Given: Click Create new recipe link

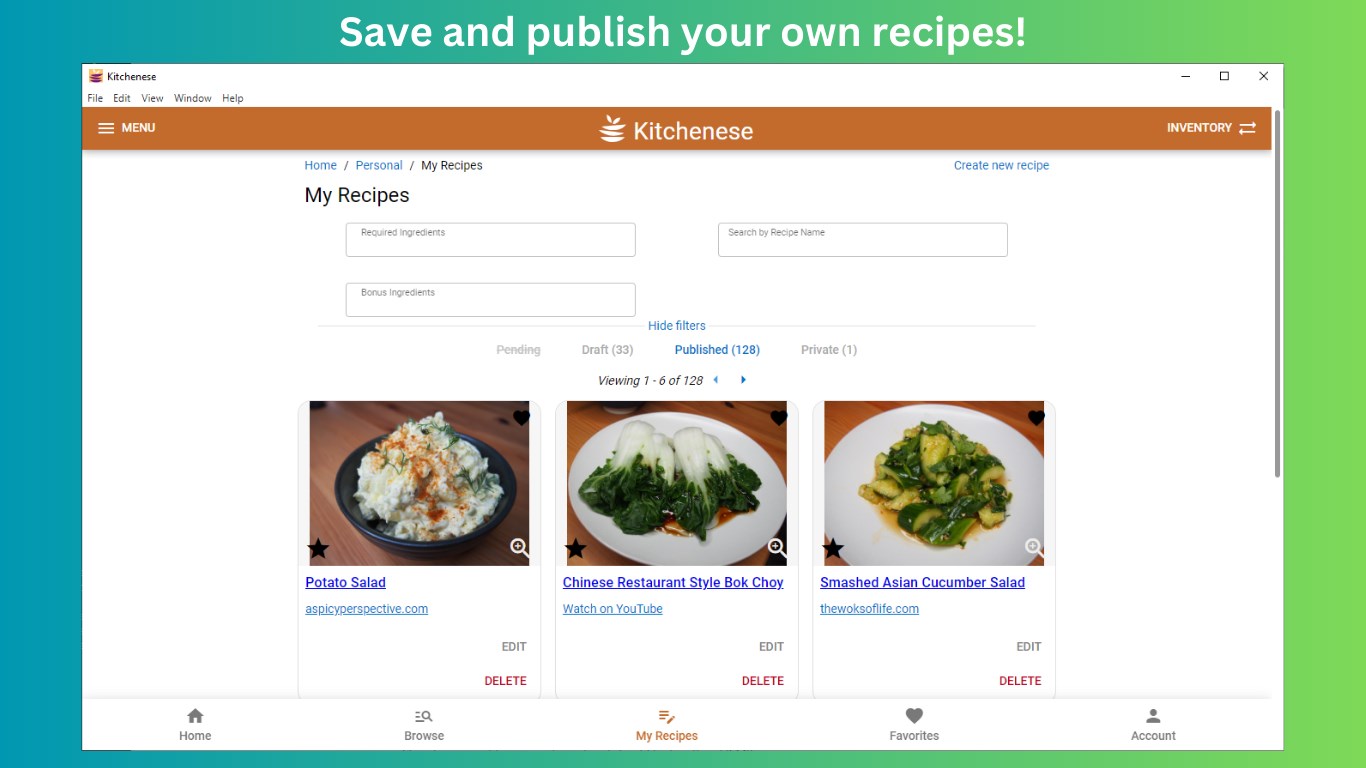Looking at the screenshot, I should pos(1001,166).
